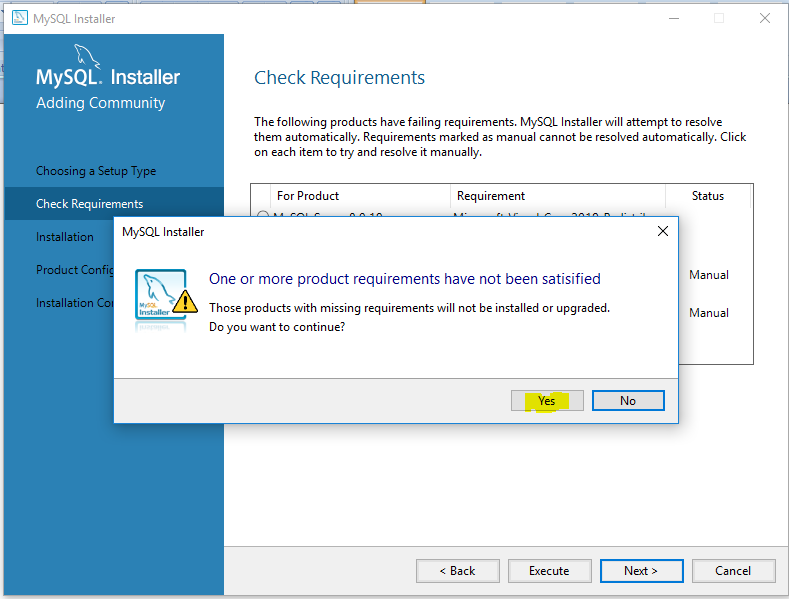
Task: Select Choosing a Setup Type step
Action: click(96, 171)
